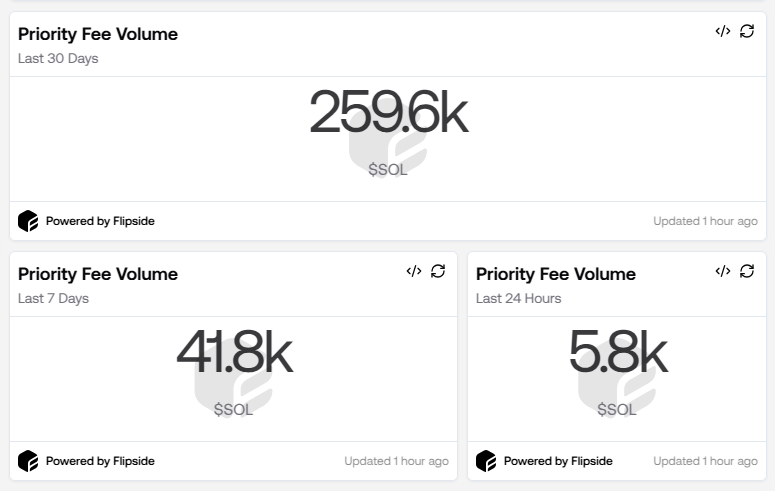Viewport: 775px width, 491px height.
Task: Click the 41.8k fee volume value
Action: (234, 353)
